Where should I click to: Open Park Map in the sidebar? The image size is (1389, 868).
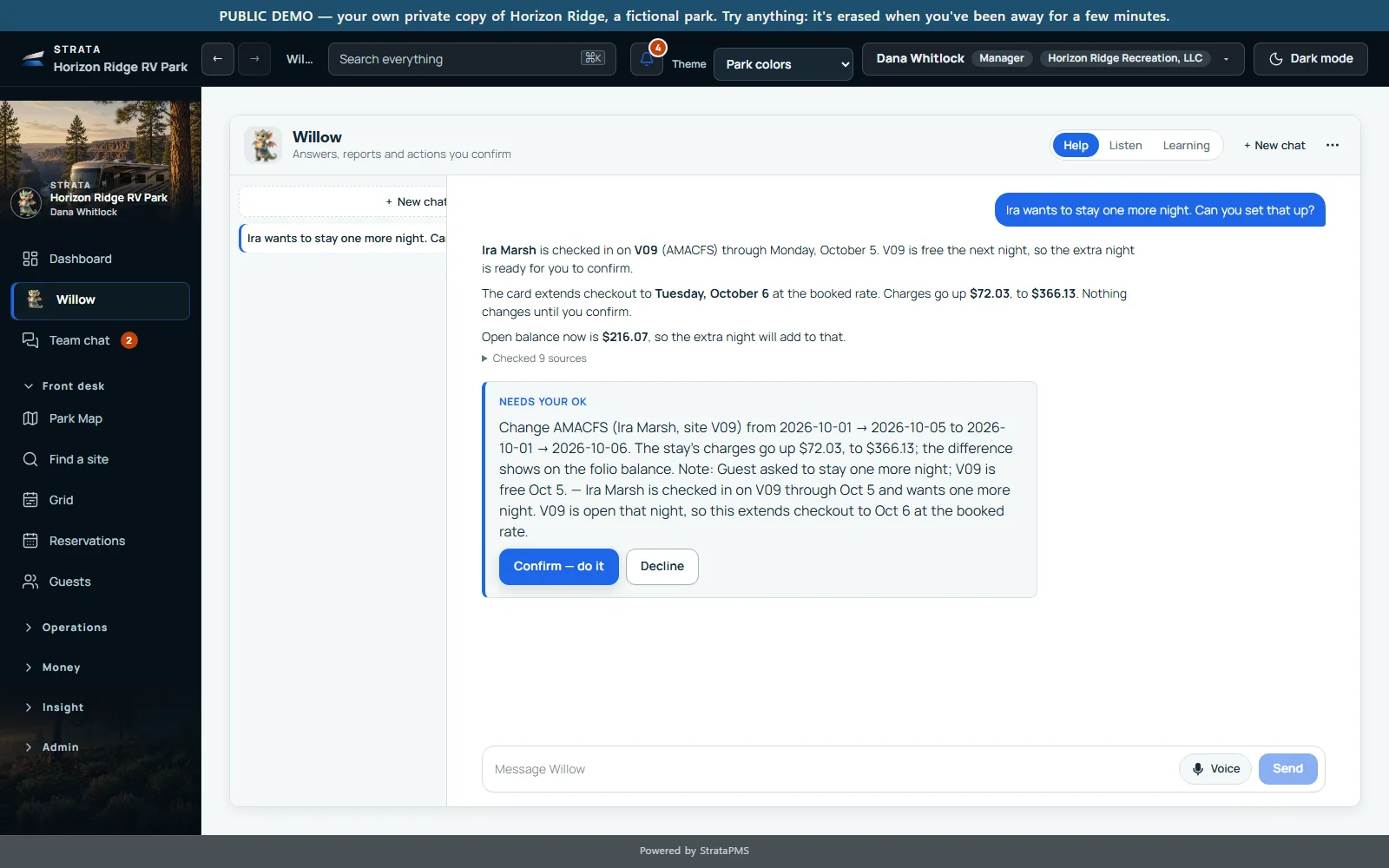pyautogui.click(x=101, y=418)
